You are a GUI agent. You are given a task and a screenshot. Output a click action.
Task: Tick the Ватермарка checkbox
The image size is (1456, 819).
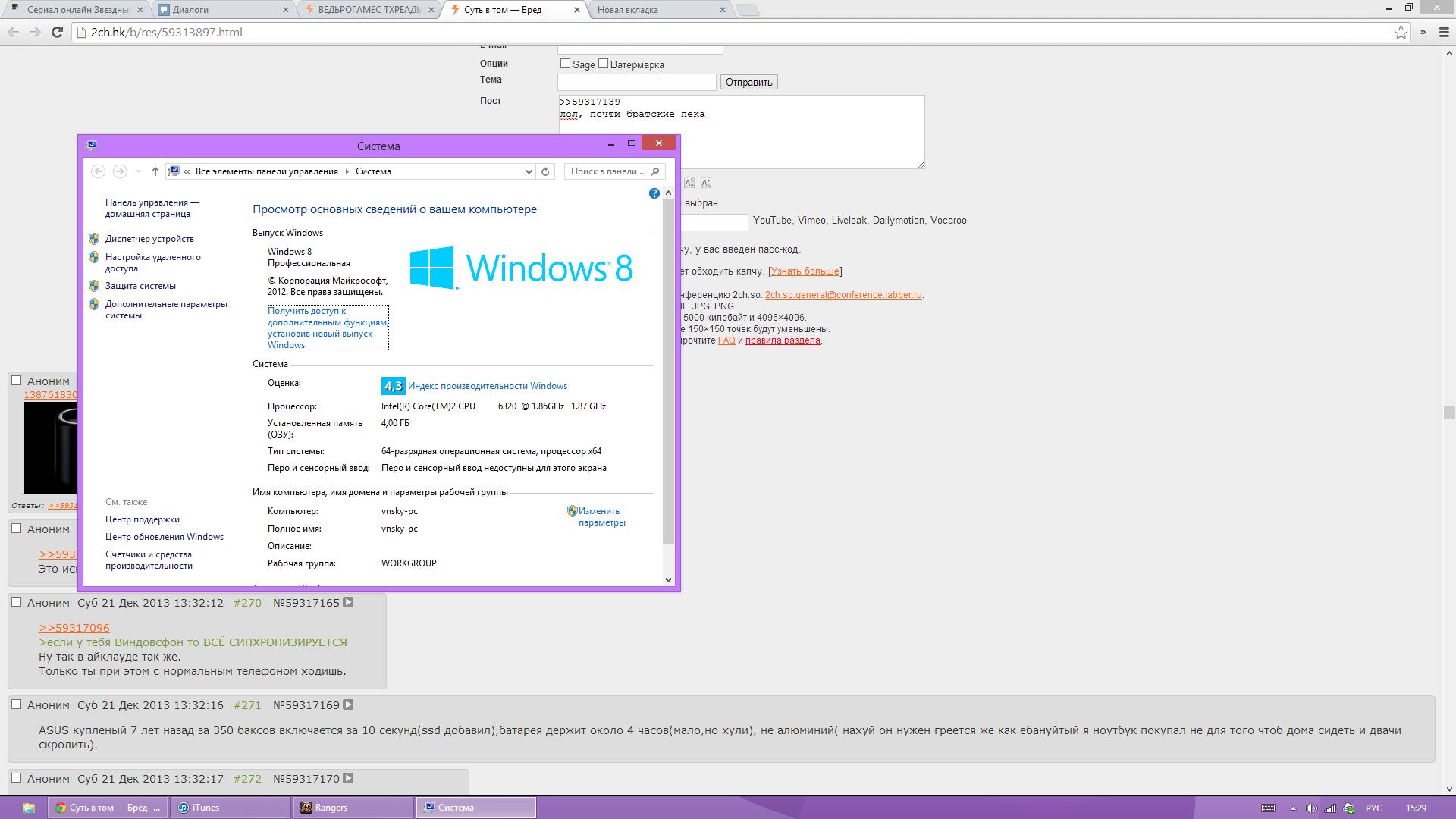click(603, 64)
